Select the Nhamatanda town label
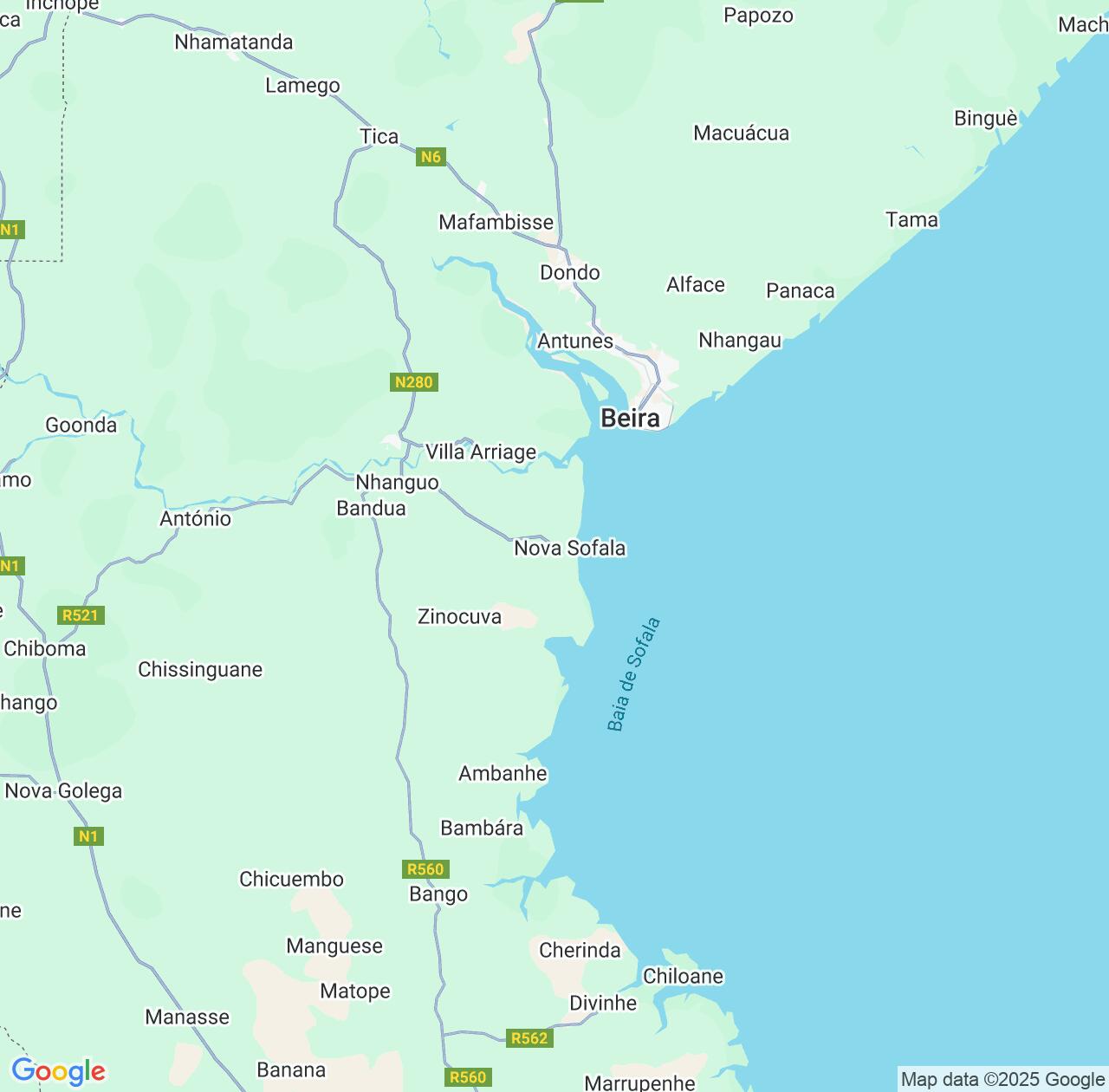The image size is (1109, 1092). 234,42
